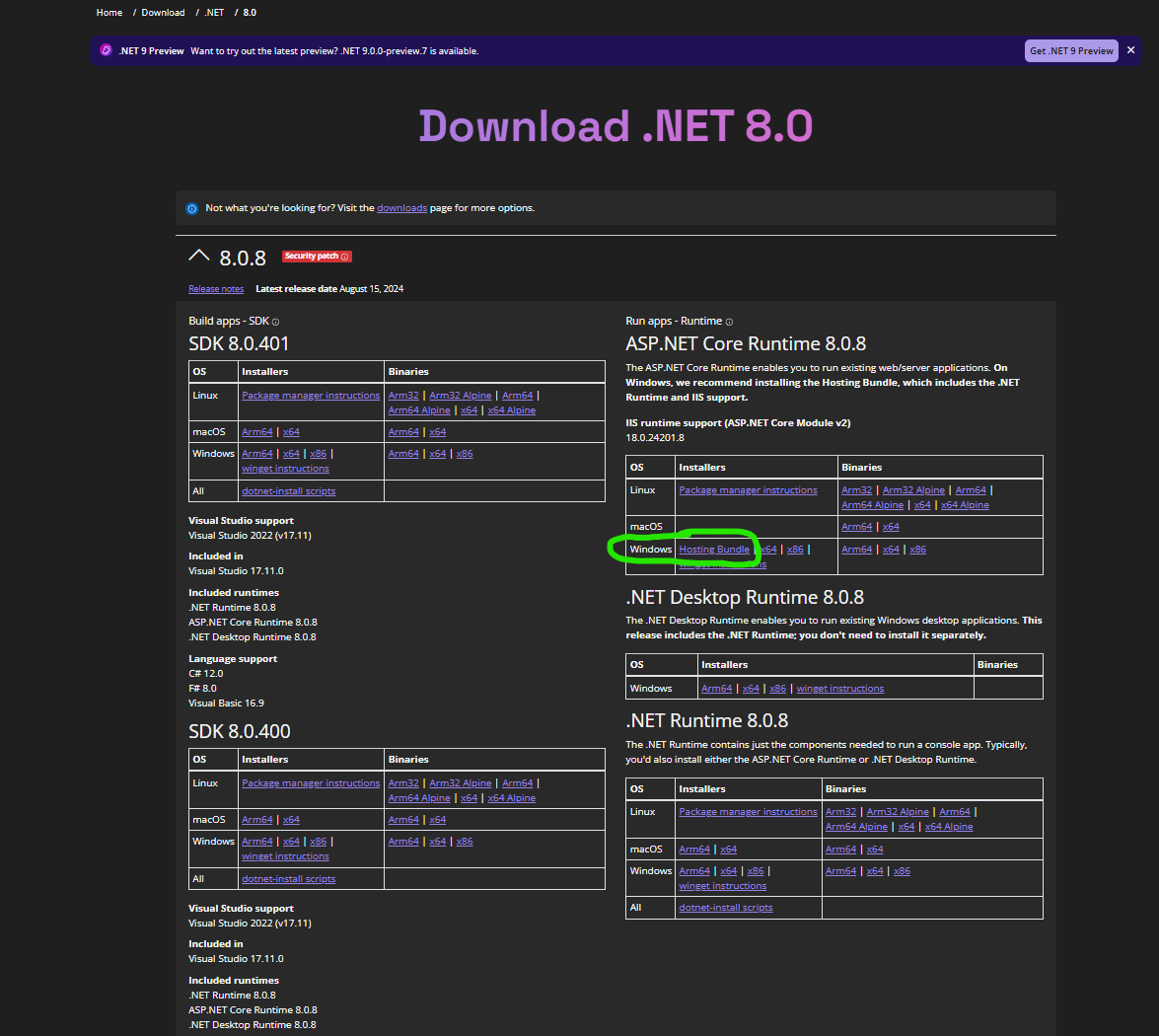Download ASP.NET Core Runtime Linux Arm32 Alpine binary
The height and width of the screenshot is (1036, 1159).
(x=913, y=490)
